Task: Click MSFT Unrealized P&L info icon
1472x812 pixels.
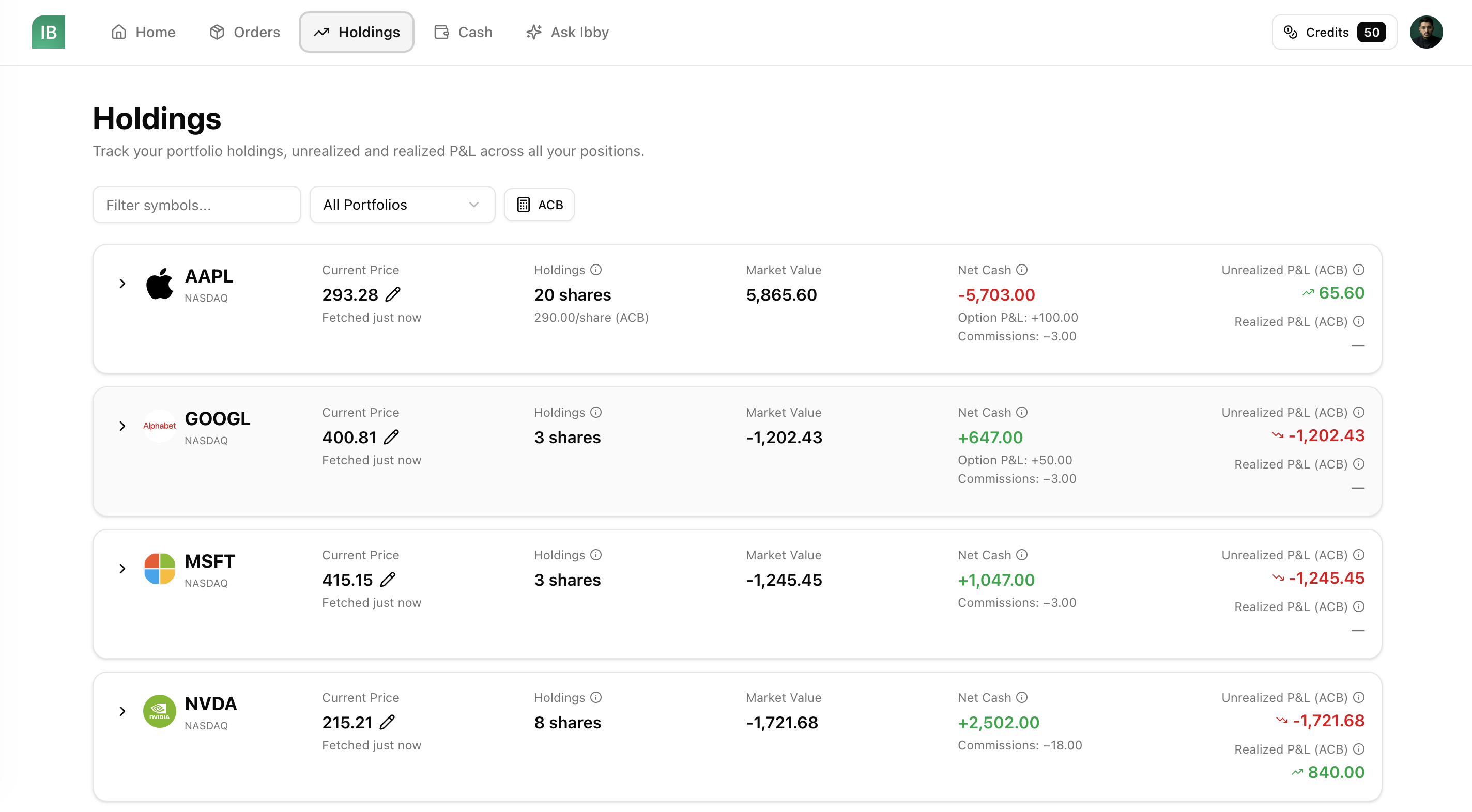Action: point(1359,554)
